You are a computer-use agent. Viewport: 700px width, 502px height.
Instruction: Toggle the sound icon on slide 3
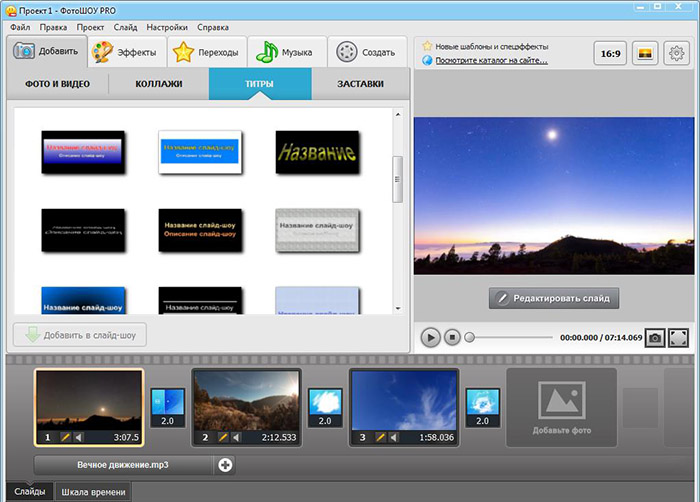pos(394,437)
